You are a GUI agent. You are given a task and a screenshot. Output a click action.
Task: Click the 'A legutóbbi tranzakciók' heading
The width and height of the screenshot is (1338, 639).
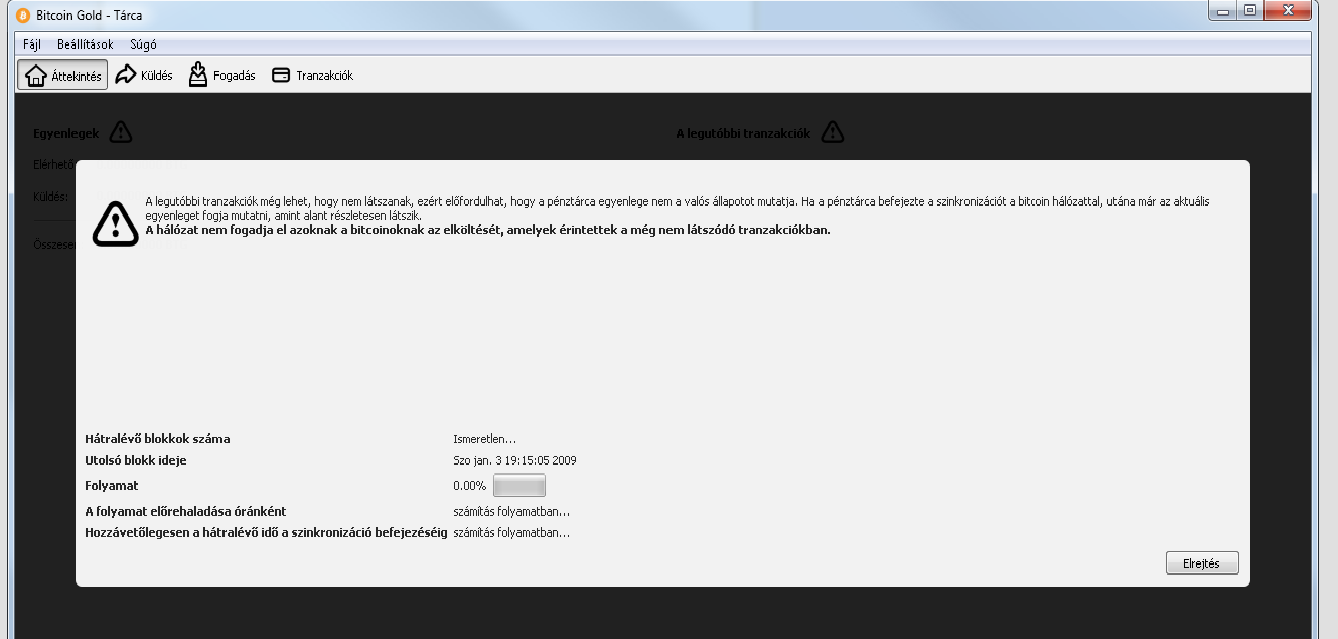743,133
